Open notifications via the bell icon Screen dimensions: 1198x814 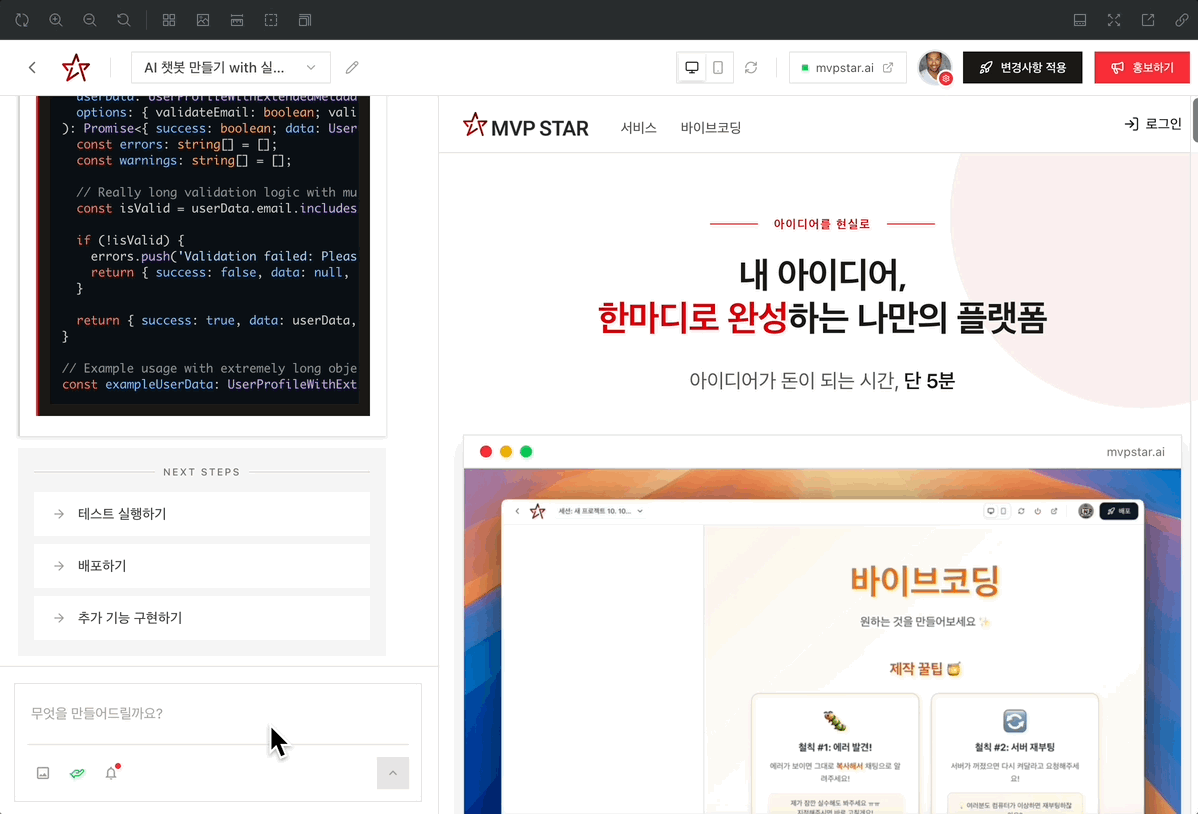(111, 772)
